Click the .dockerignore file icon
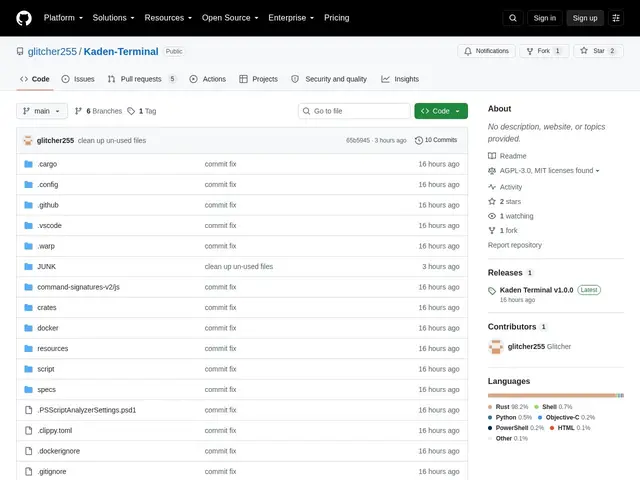640x480 pixels. (28, 451)
